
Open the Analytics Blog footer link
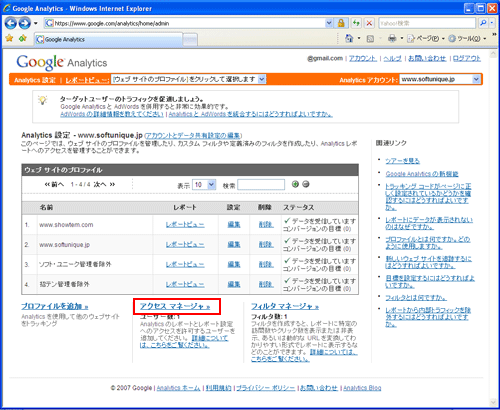tap(362, 388)
